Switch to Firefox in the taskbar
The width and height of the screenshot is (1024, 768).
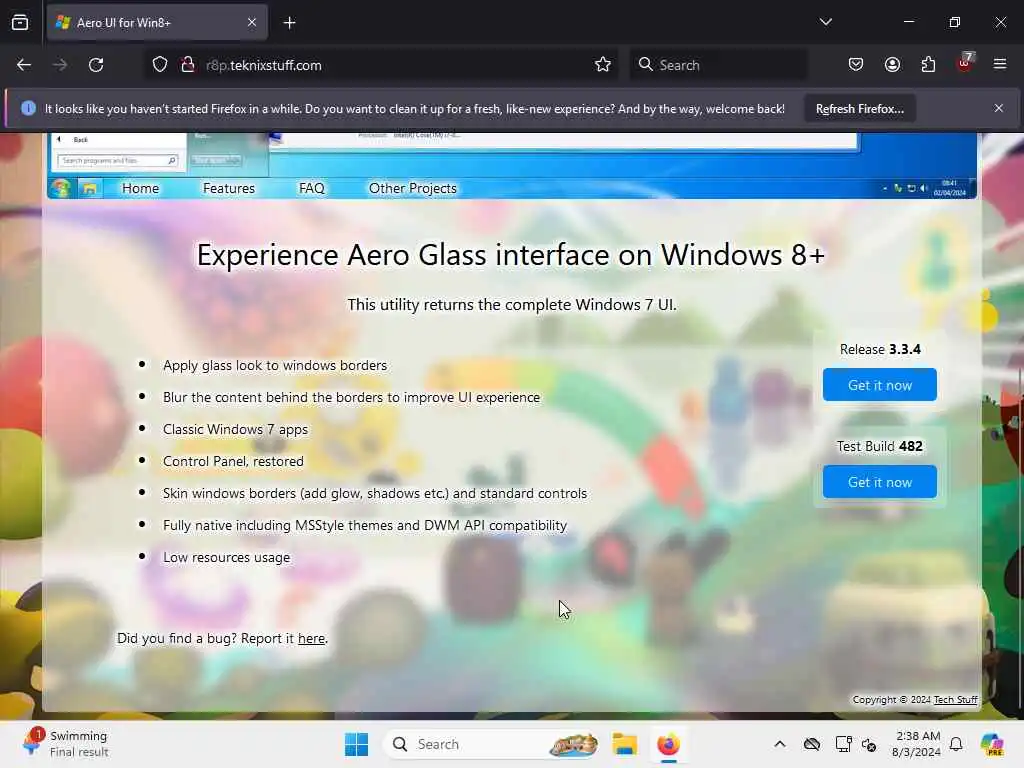[x=668, y=744]
